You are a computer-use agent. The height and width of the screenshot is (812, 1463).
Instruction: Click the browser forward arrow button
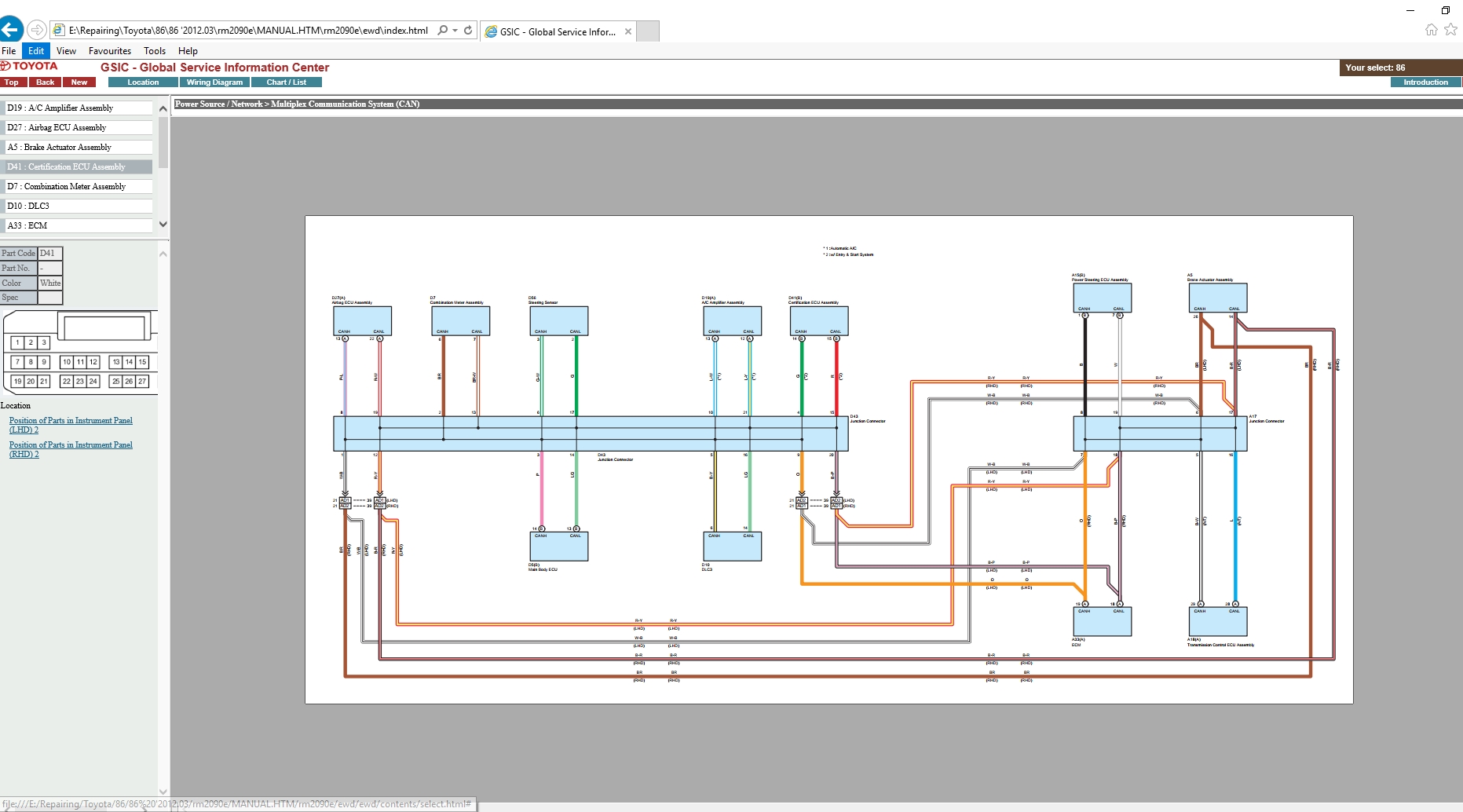point(36,30)
